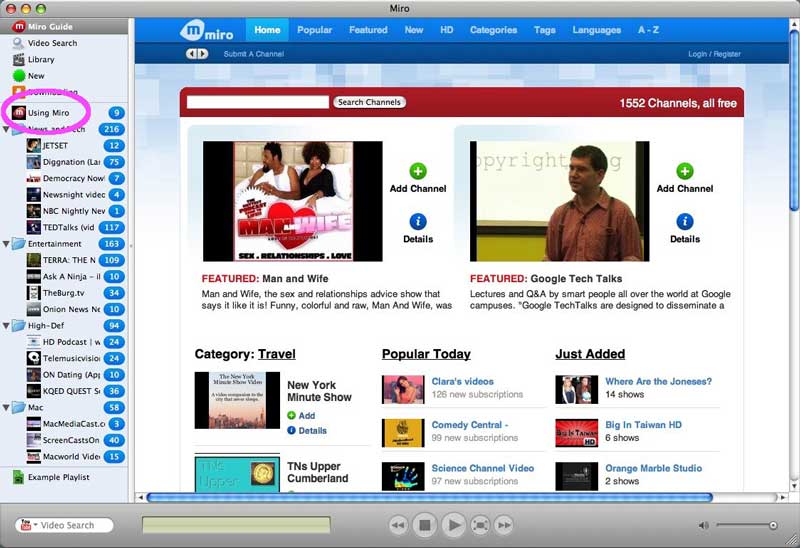Viewport: 800px width, 548px height.
Task: Collapse the Entertainment folder in sidebar
Action: (x=7, y=244)
